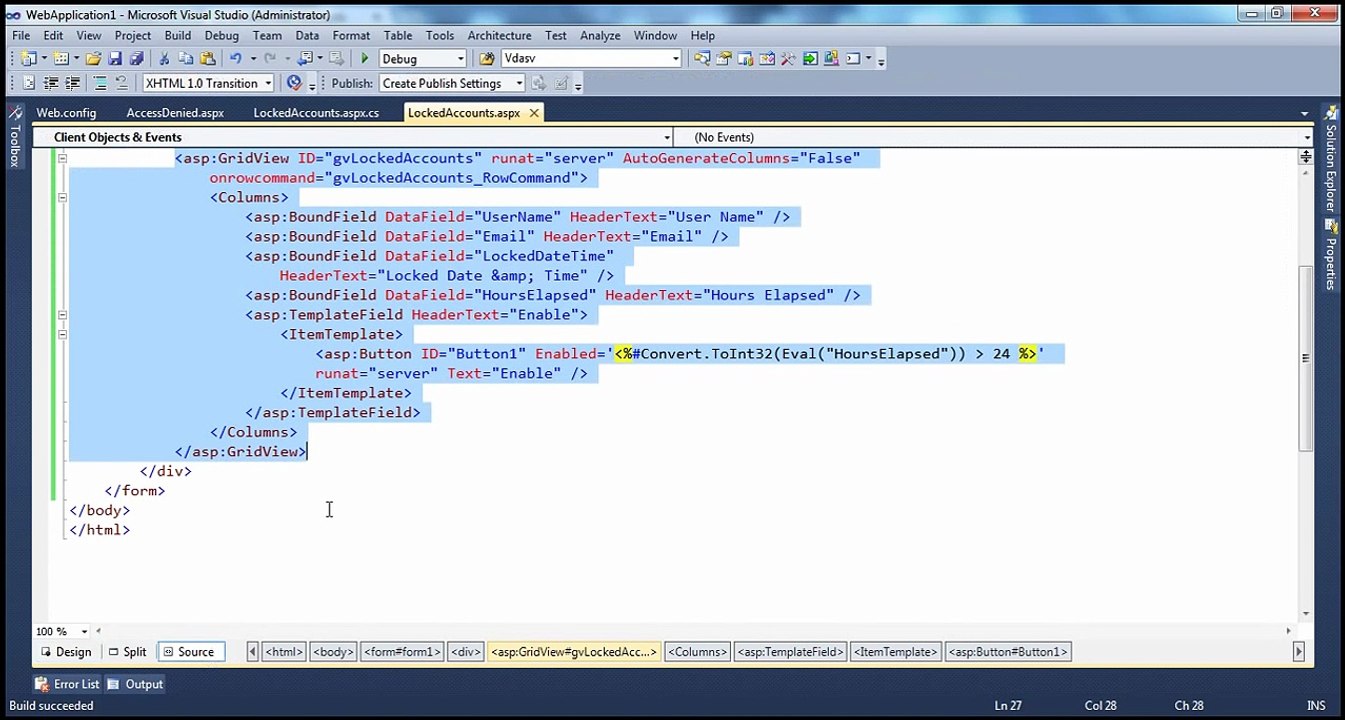The width and height of the screenshot is (1345, 720).
Task: Click the vertical scrollbar thumb of the editor
Action: click(x=1306, y=358)
